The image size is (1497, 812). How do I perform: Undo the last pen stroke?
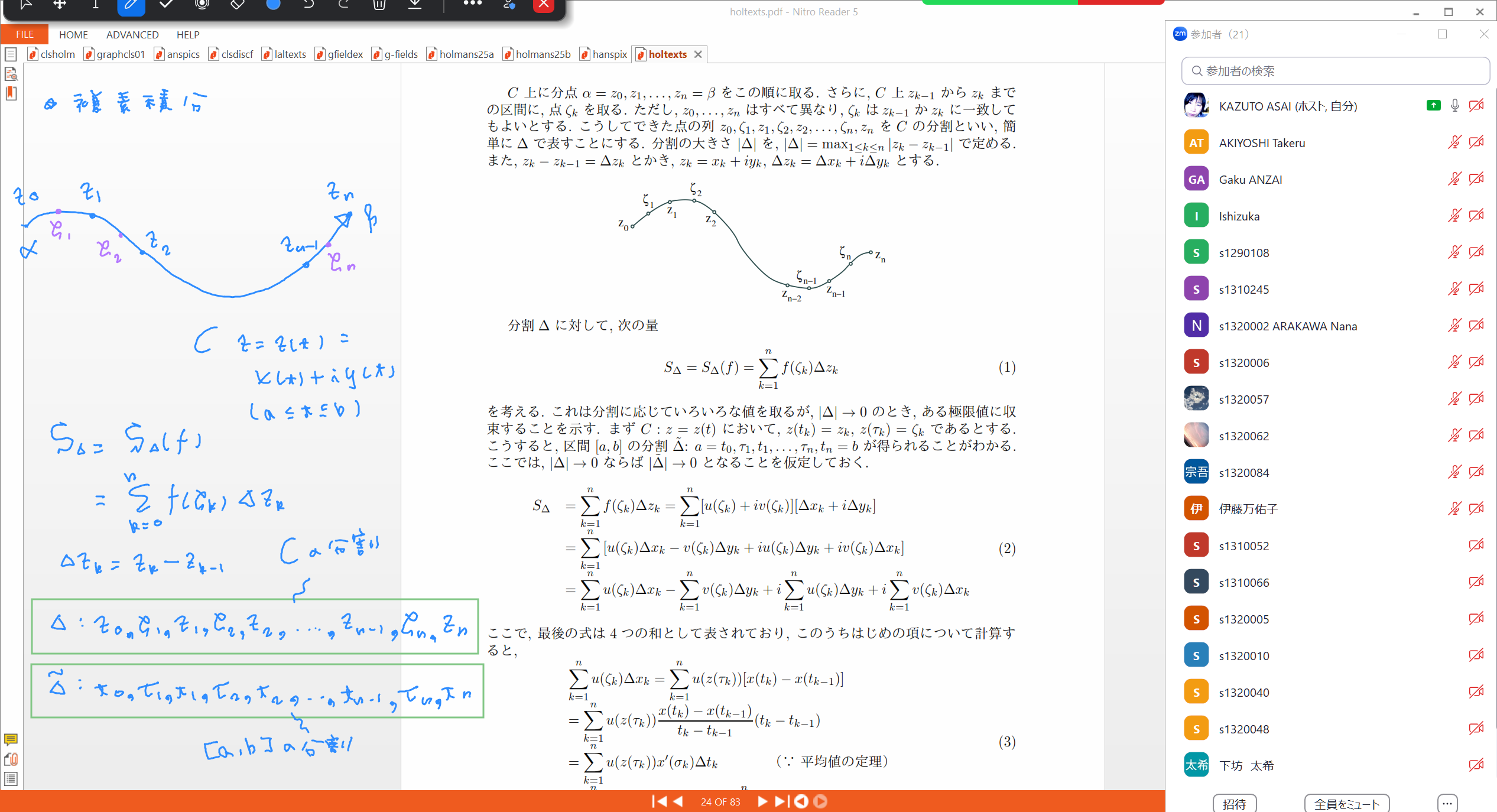point(308,6)
